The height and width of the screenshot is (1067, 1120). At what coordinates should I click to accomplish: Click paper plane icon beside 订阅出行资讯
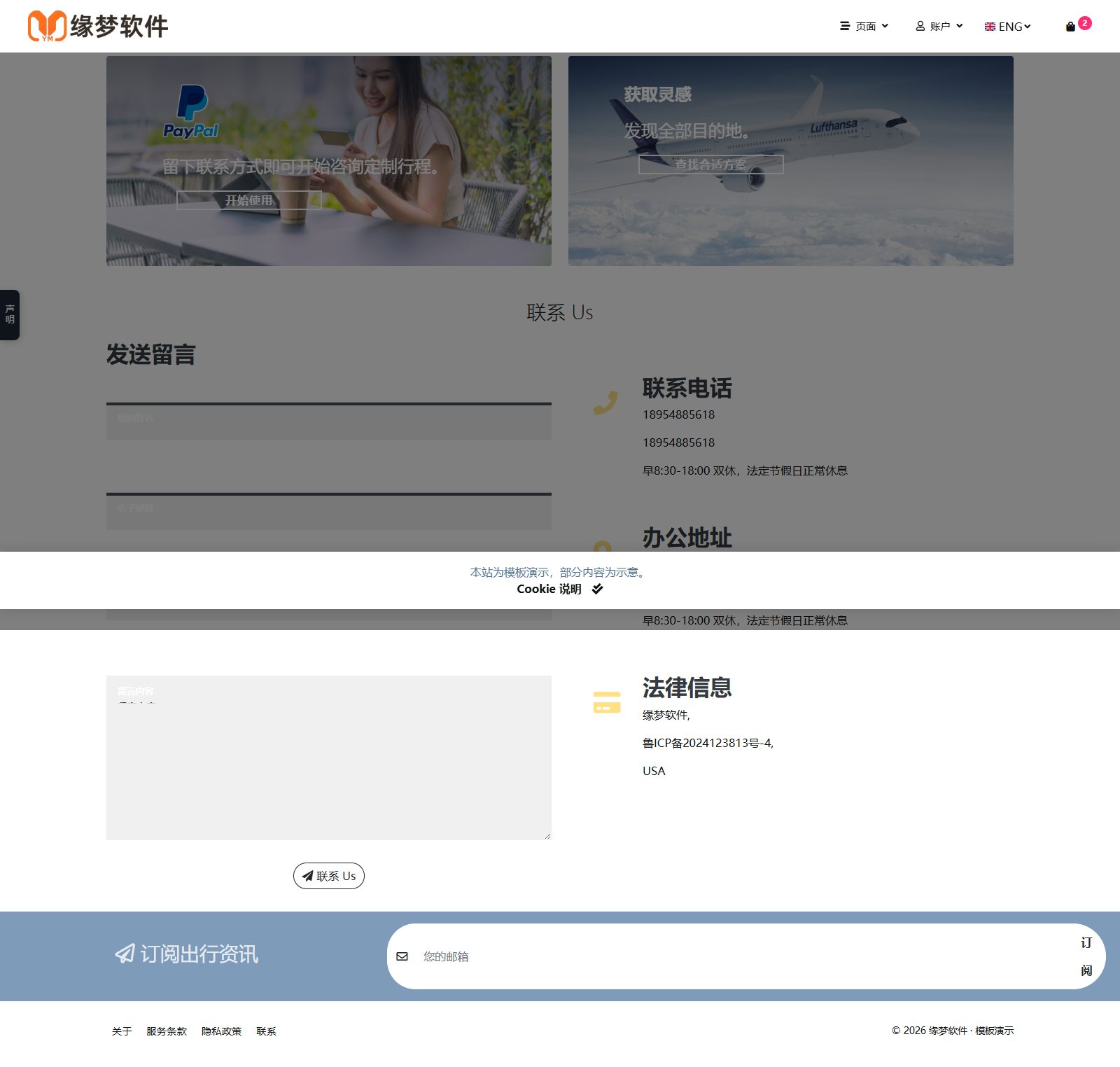[x=125, y=954]
